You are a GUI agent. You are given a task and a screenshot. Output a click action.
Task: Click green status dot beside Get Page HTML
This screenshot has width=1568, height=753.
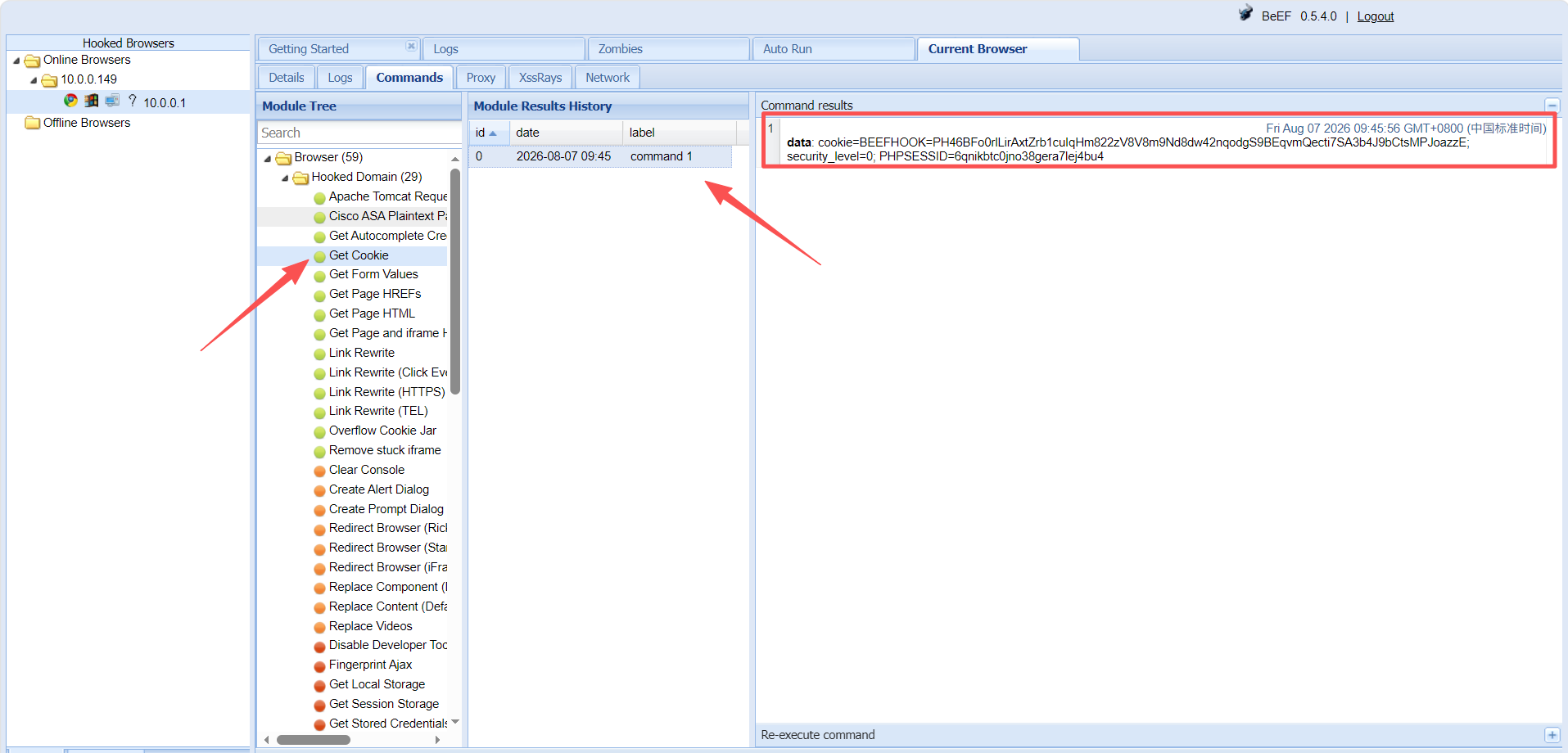tap(320, 314)
